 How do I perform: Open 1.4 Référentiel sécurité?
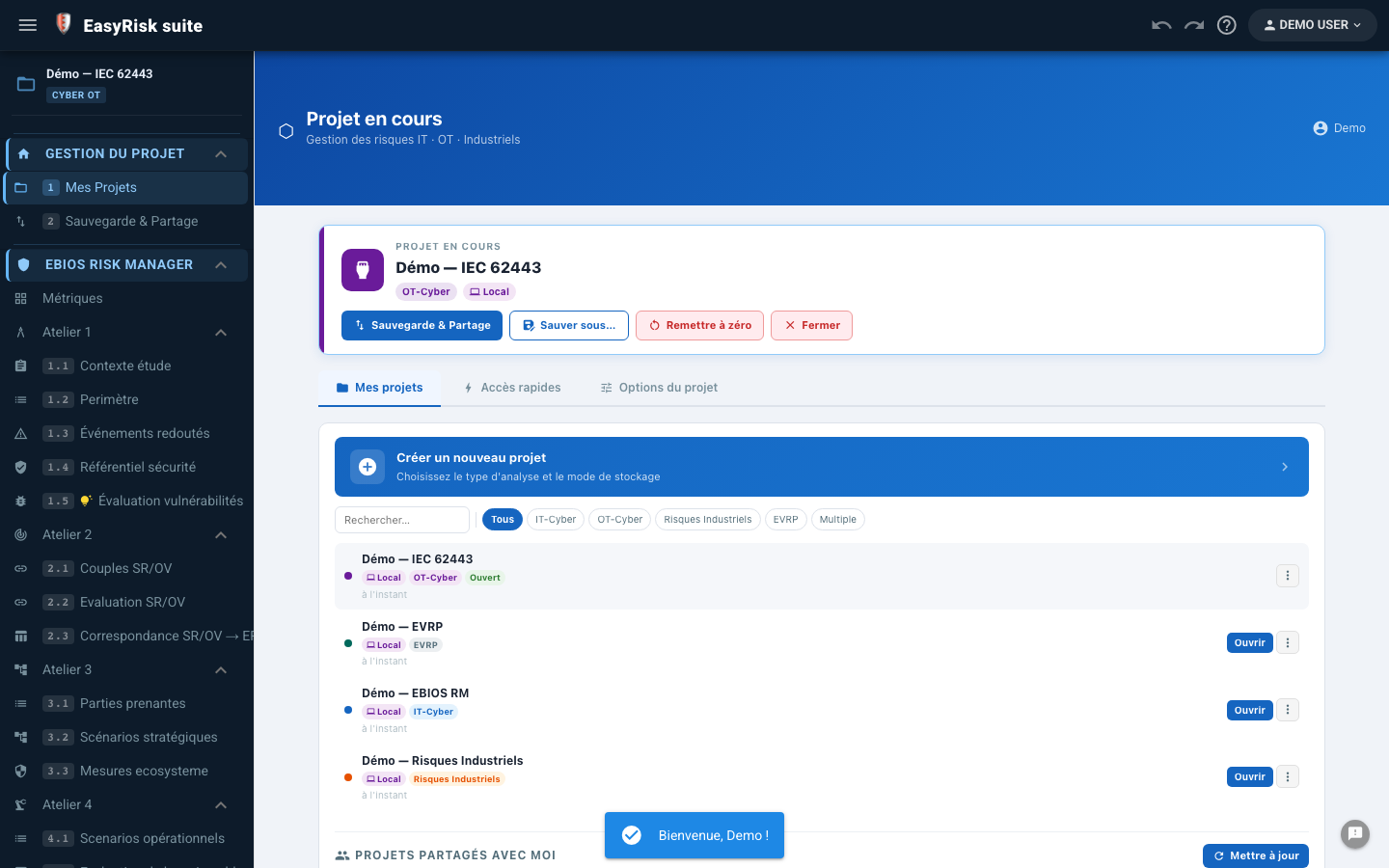point(126,467)
